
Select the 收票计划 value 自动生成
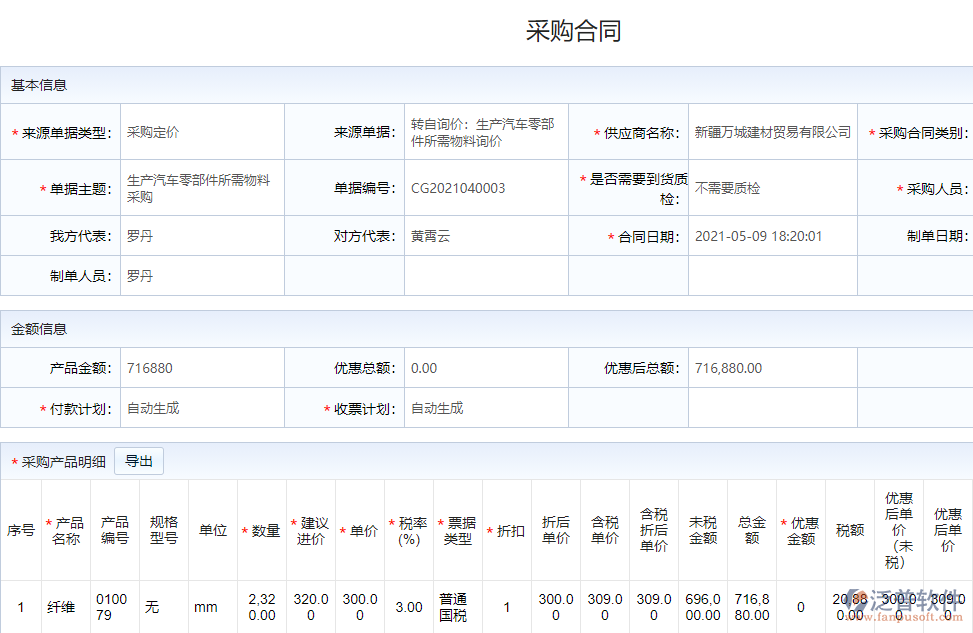coord(437,408)
